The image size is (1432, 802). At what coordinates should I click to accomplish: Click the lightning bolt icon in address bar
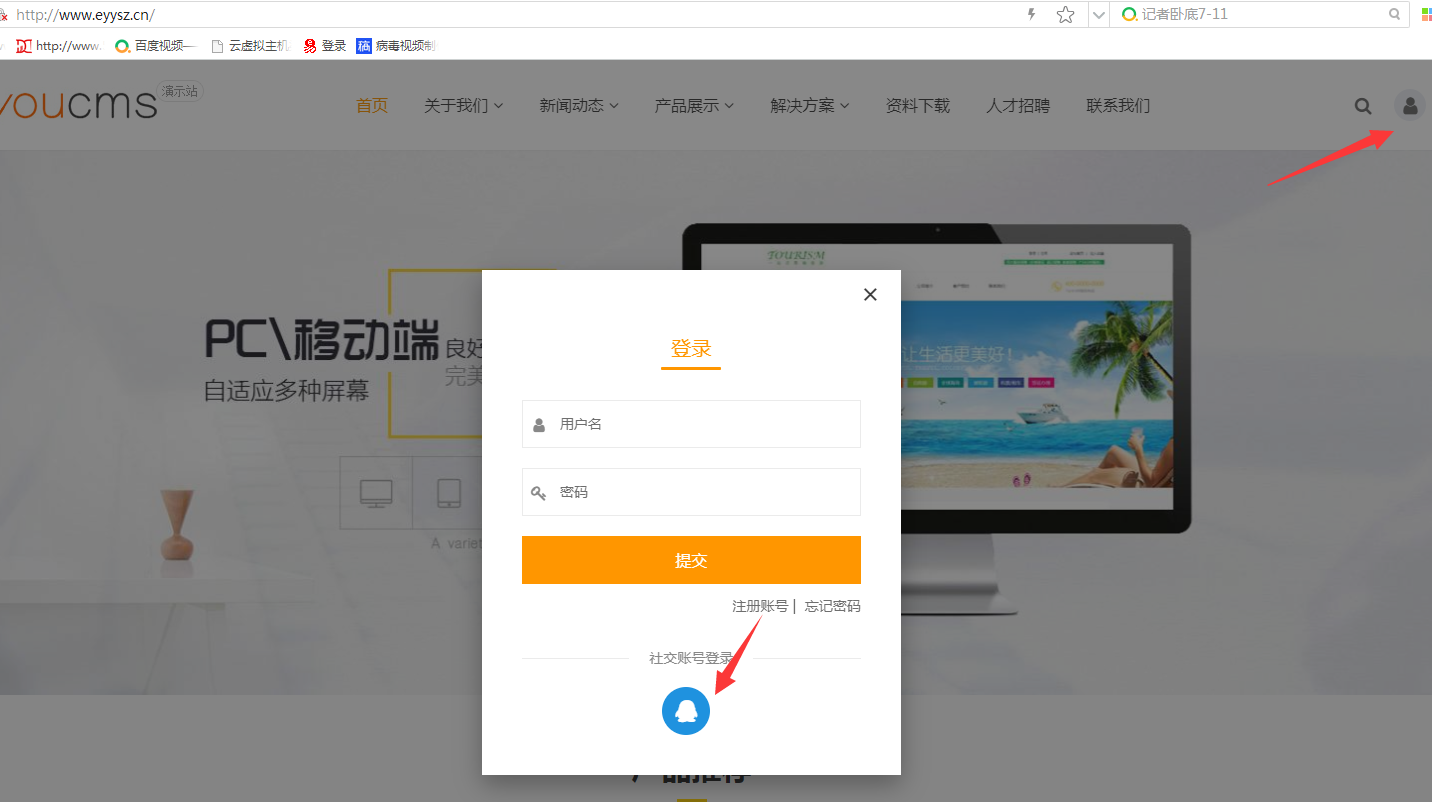pyautogui.click(x=1032, y=14)
